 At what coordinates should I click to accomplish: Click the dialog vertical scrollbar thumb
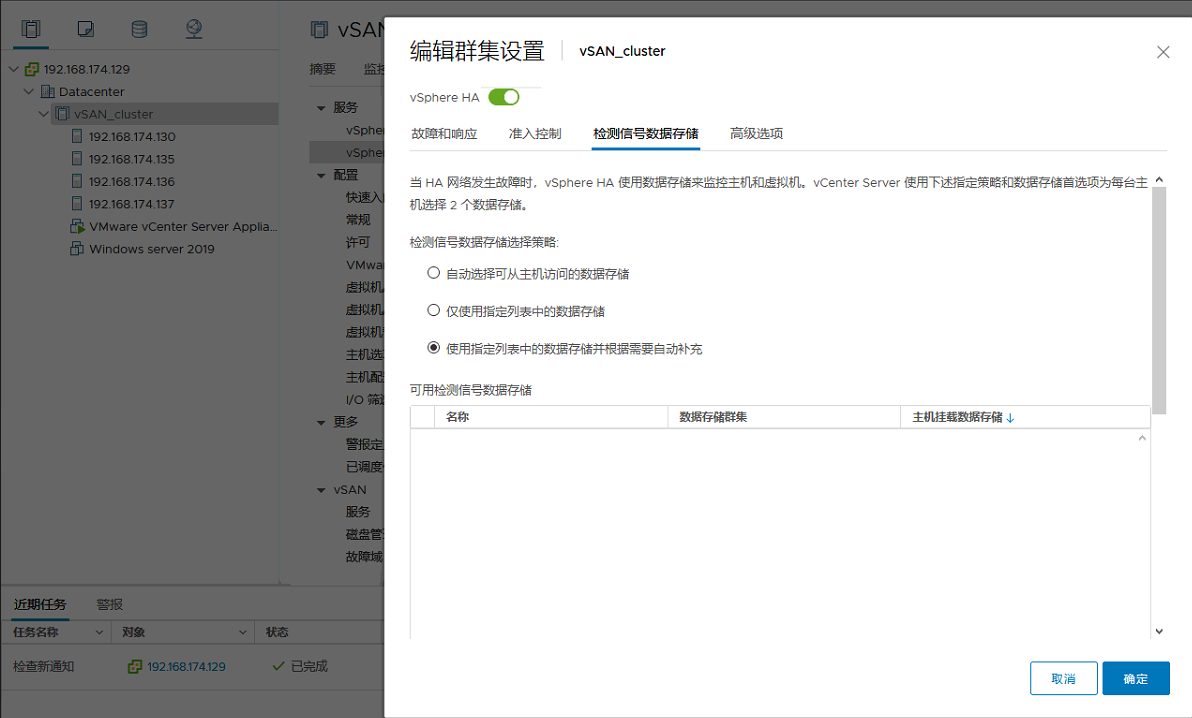coord(1159,300)
